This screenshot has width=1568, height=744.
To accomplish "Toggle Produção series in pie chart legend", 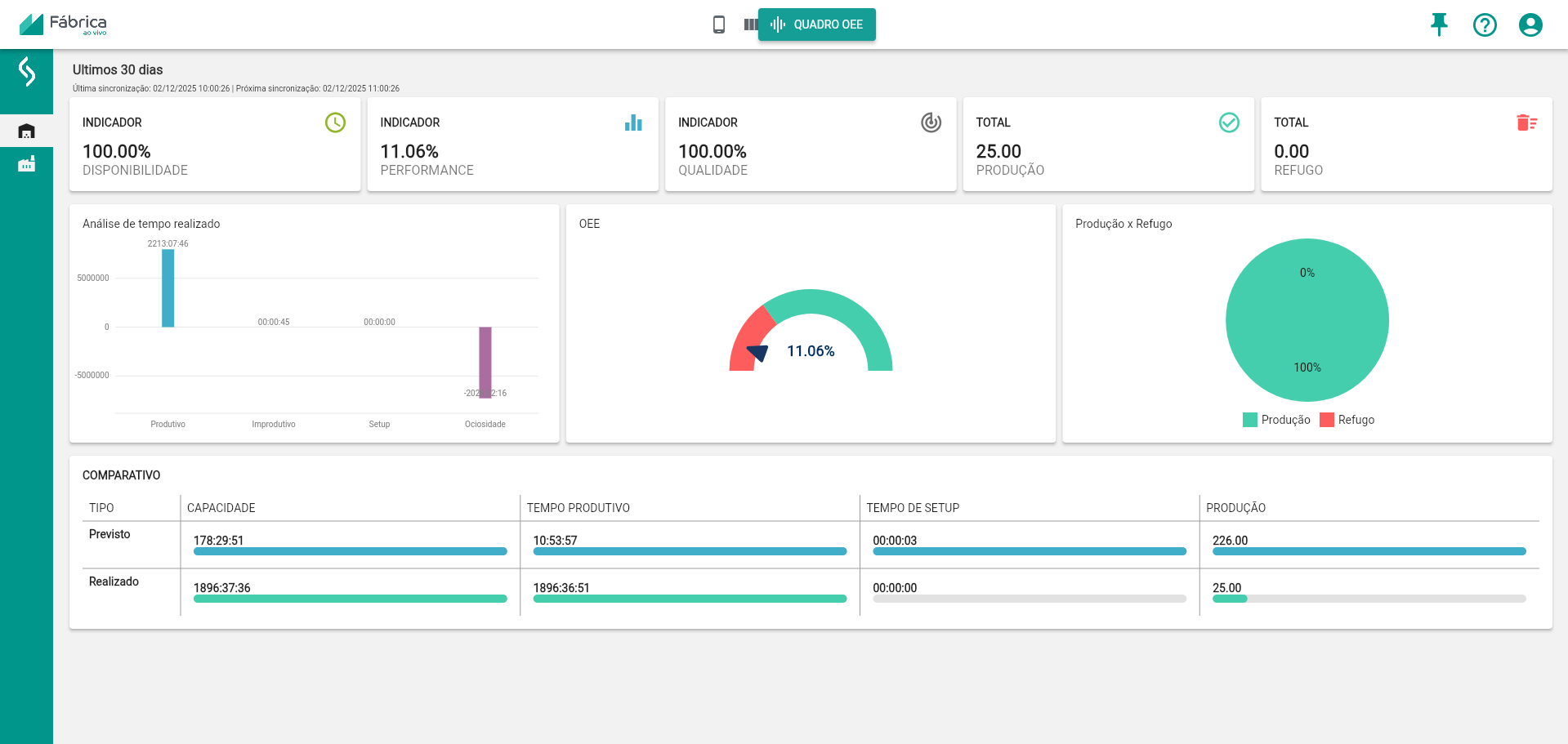I will [1276, 420].
